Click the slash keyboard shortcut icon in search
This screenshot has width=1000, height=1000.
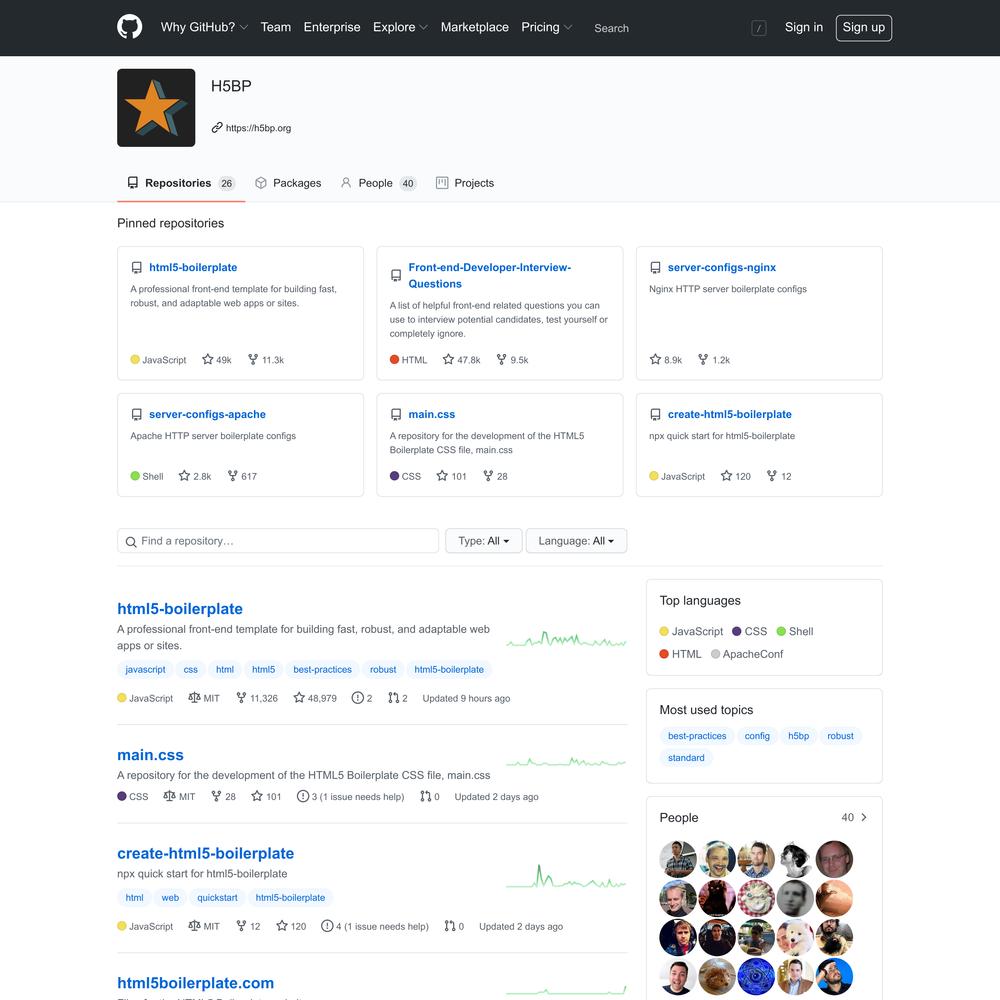[x=758, y=28]
